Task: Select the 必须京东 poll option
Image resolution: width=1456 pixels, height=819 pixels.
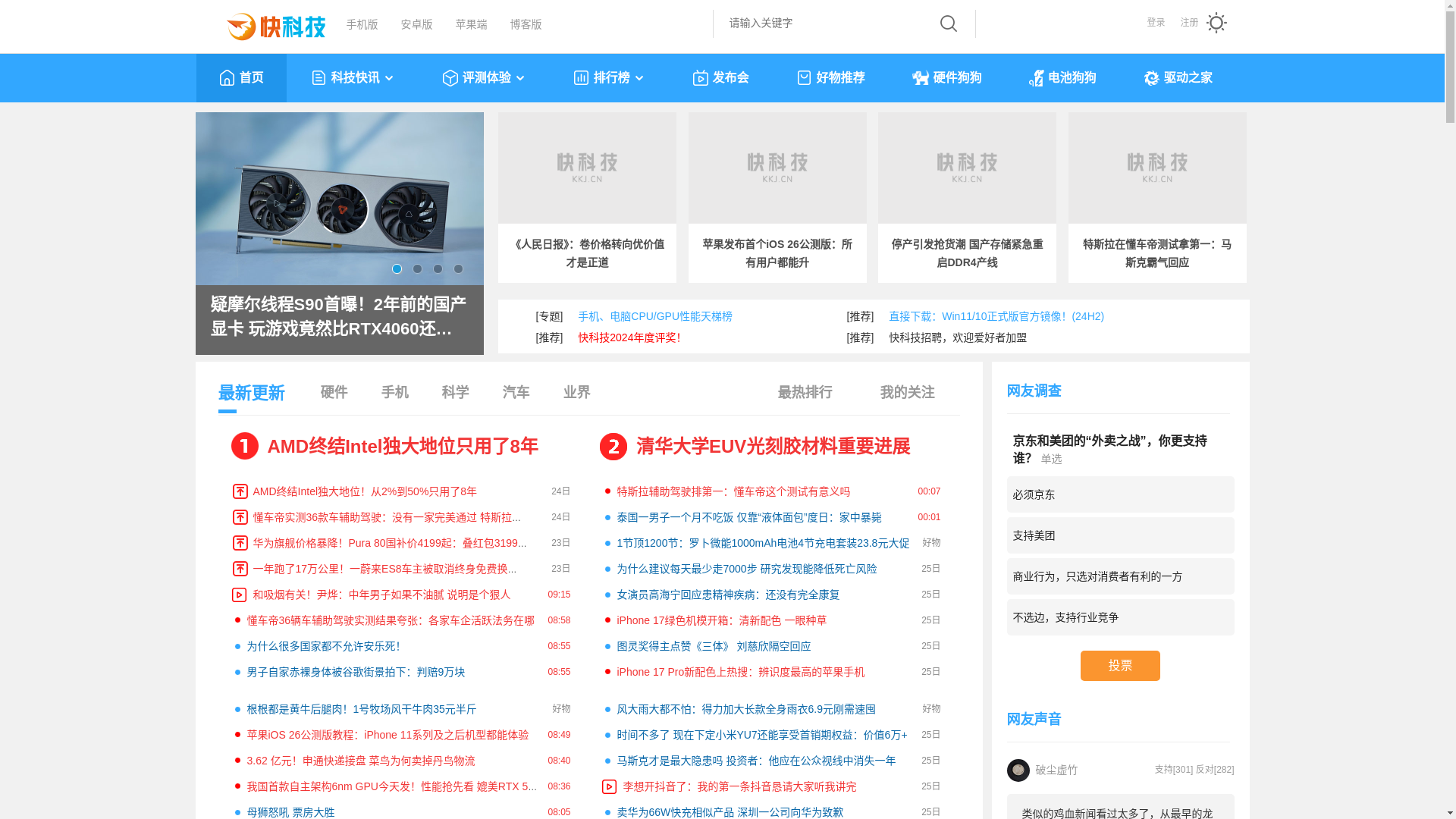Action: [1120, 494]
